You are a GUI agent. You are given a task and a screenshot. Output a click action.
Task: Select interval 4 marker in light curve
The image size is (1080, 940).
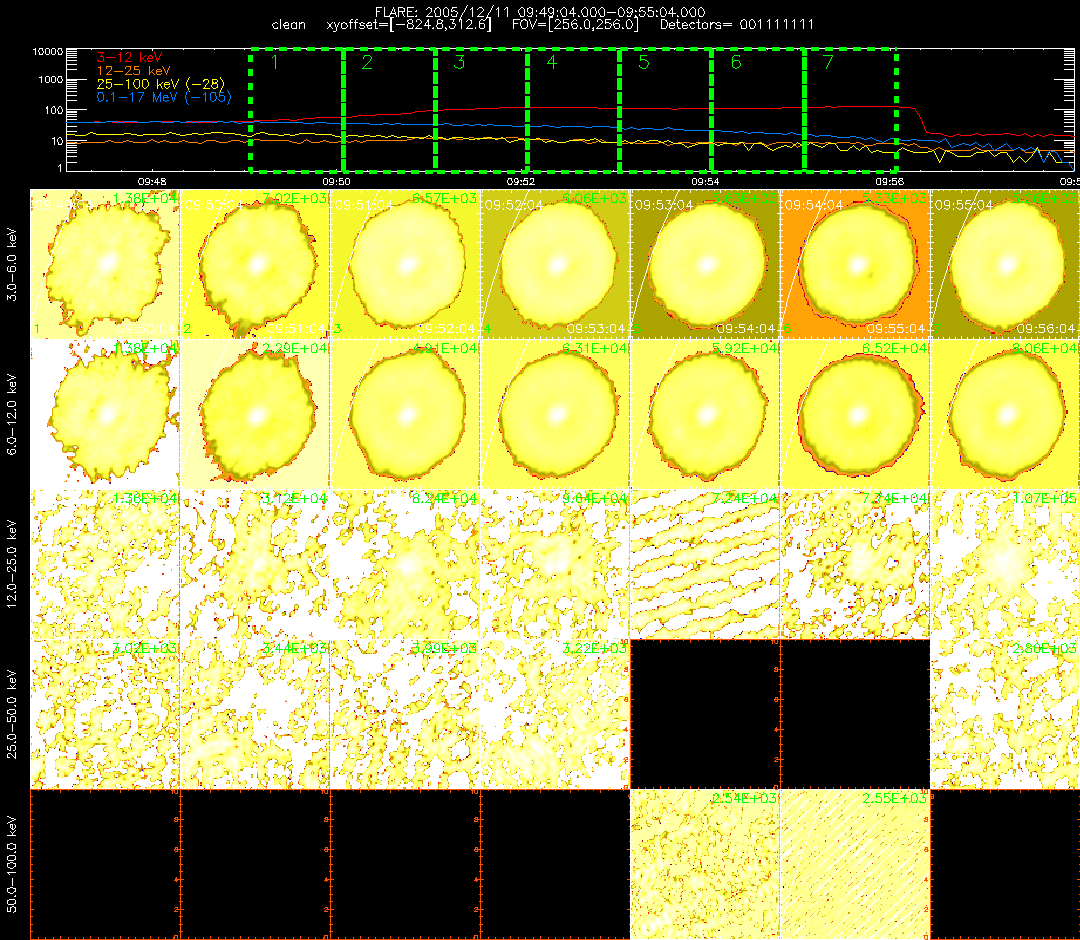552,63
